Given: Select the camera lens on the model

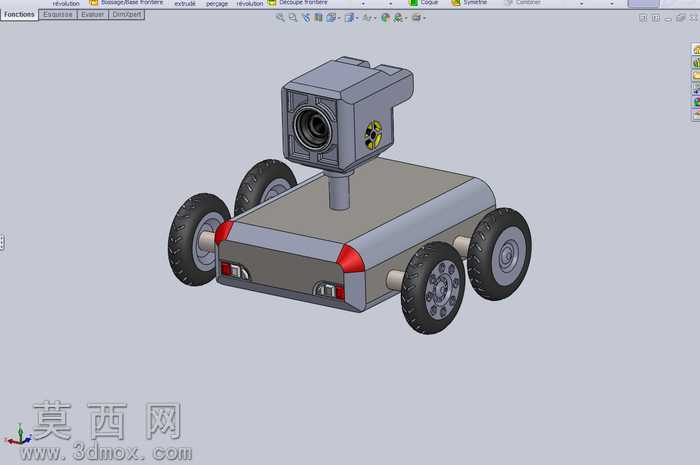Looking at the screenshot, I should click(314, 127).
